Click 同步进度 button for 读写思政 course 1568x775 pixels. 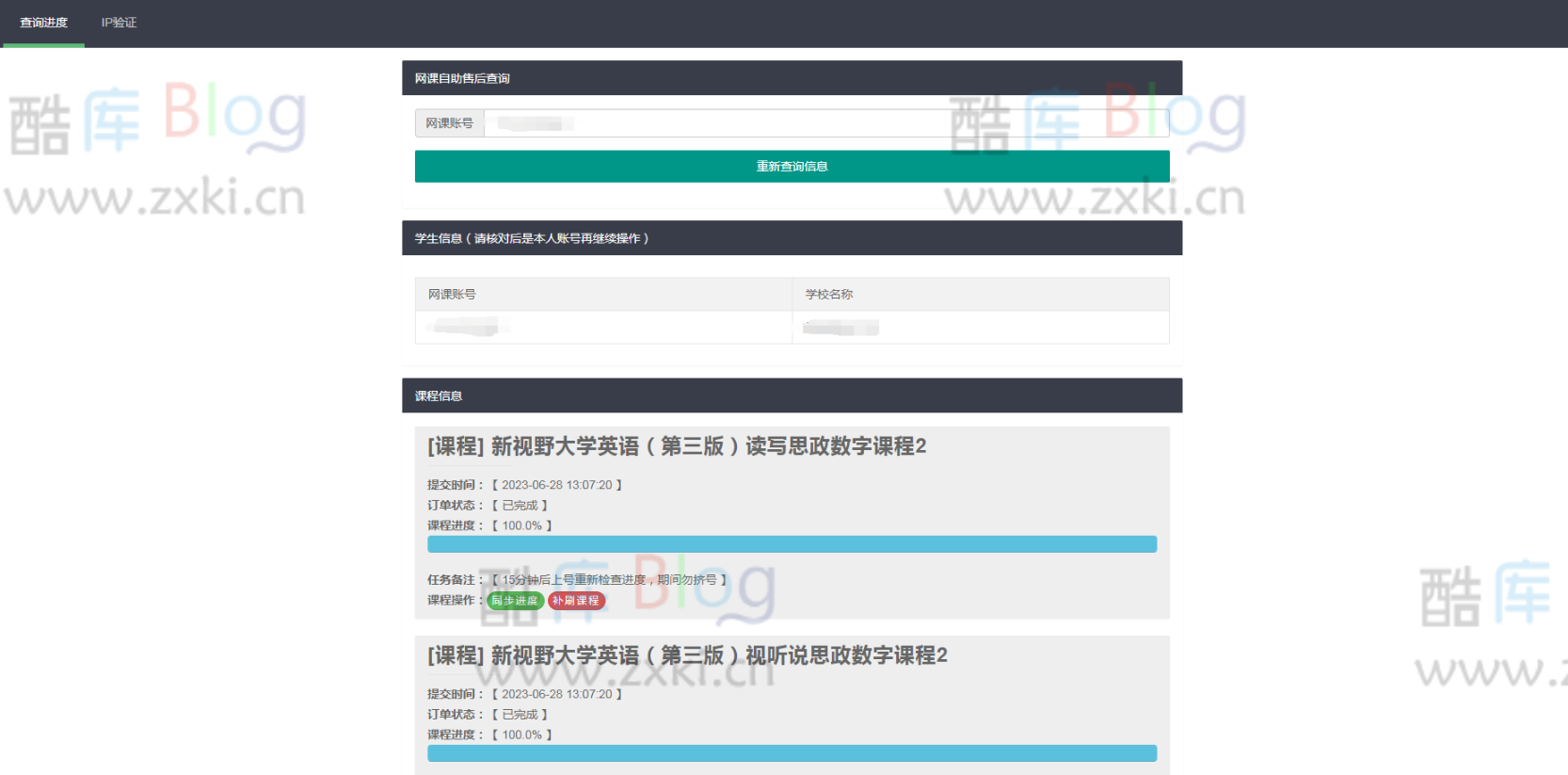(515, 601)
